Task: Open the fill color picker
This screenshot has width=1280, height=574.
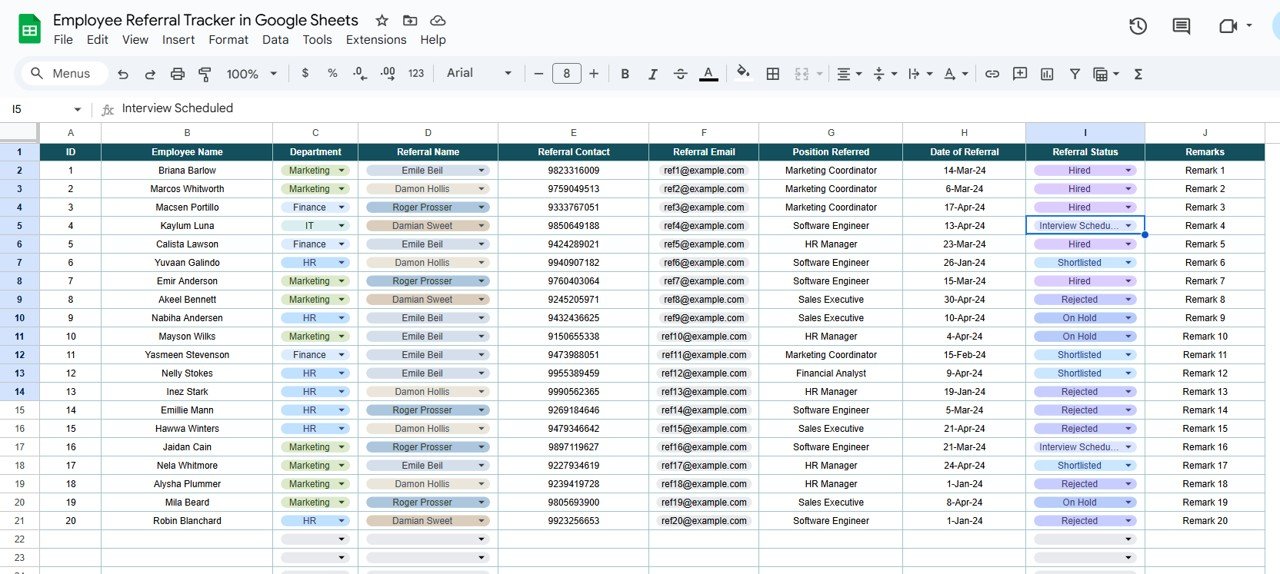Action: (x=743, y=74)
